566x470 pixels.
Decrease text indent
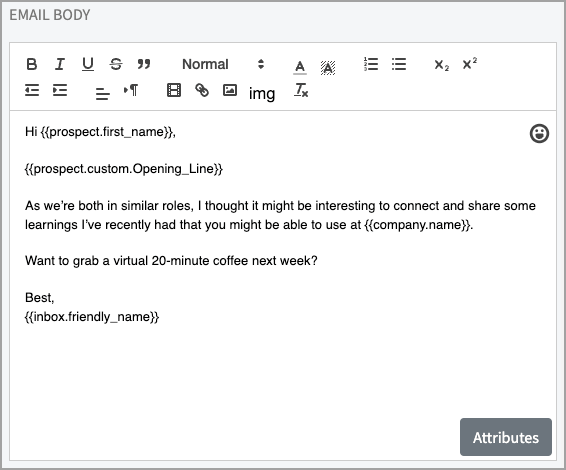32,90
